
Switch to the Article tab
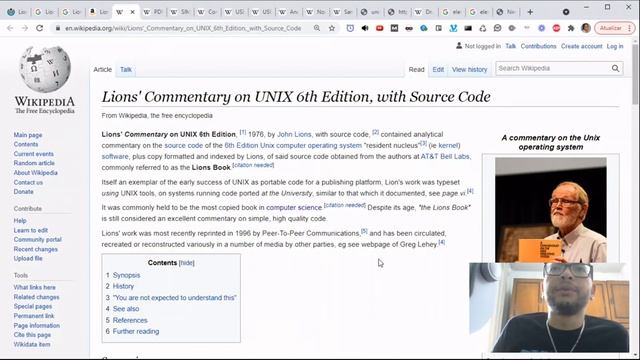[x=102, y=69]
